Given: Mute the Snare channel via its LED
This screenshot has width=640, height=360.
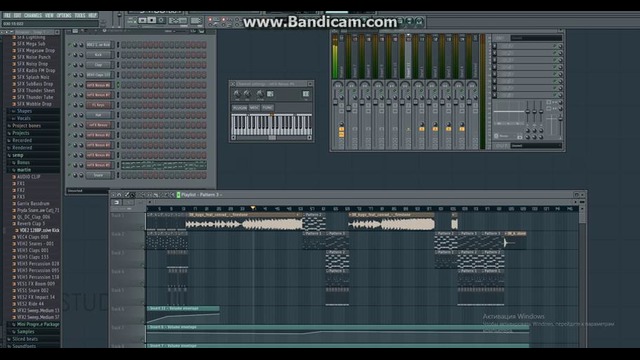Looking at the screenshot, I should (69, 175).
